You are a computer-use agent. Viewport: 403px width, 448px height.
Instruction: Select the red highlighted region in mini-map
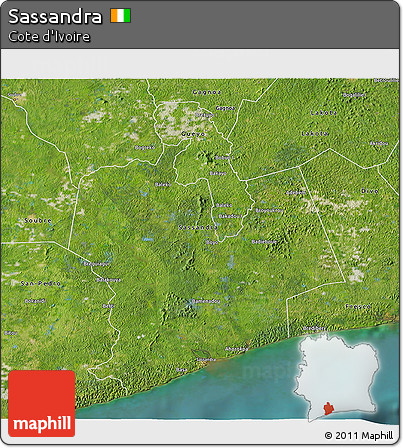(329, 408)
